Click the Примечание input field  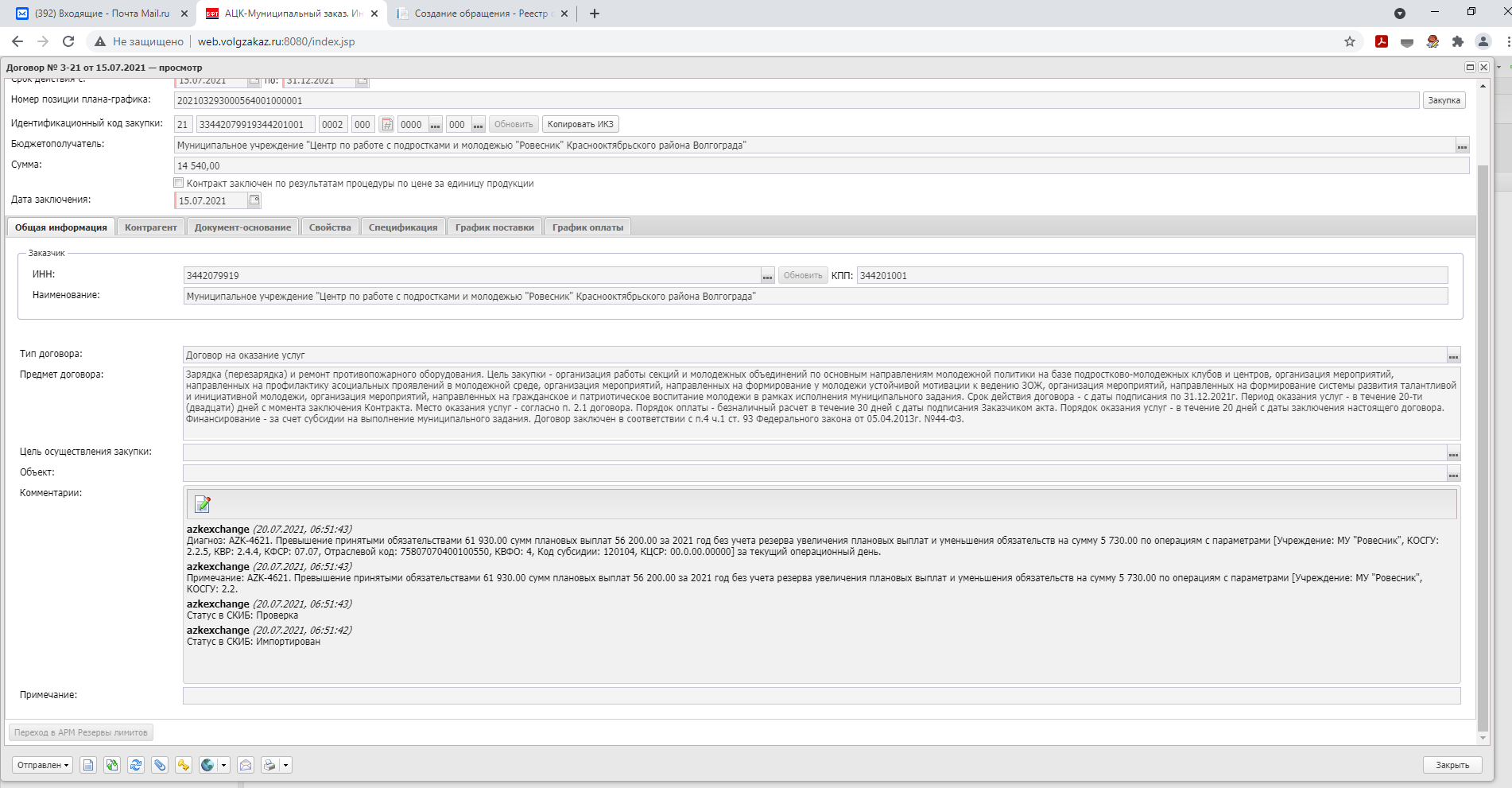pos(821,696)
